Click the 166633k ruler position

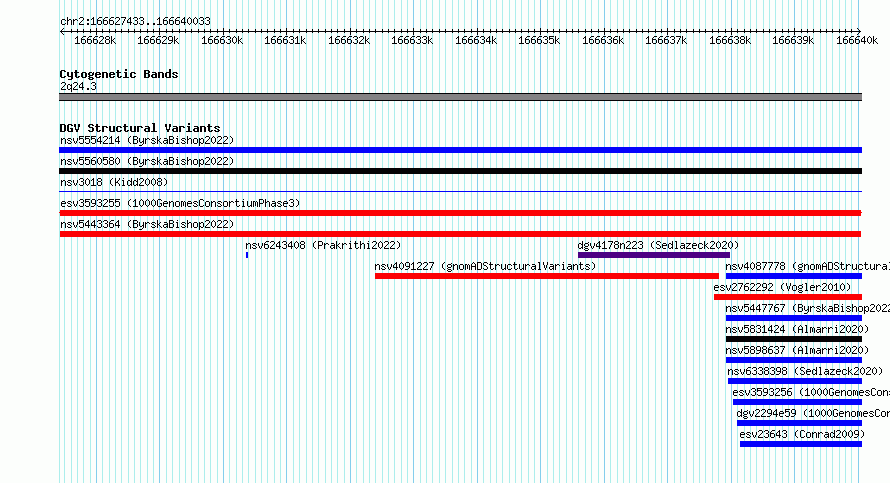412,40
